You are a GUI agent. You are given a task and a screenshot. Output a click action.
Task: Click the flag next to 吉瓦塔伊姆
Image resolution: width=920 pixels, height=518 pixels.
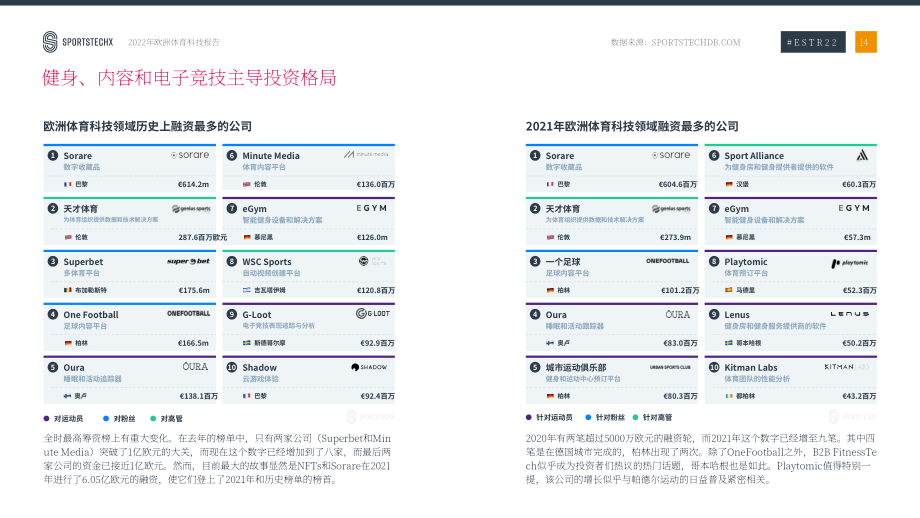pos(247,290)
